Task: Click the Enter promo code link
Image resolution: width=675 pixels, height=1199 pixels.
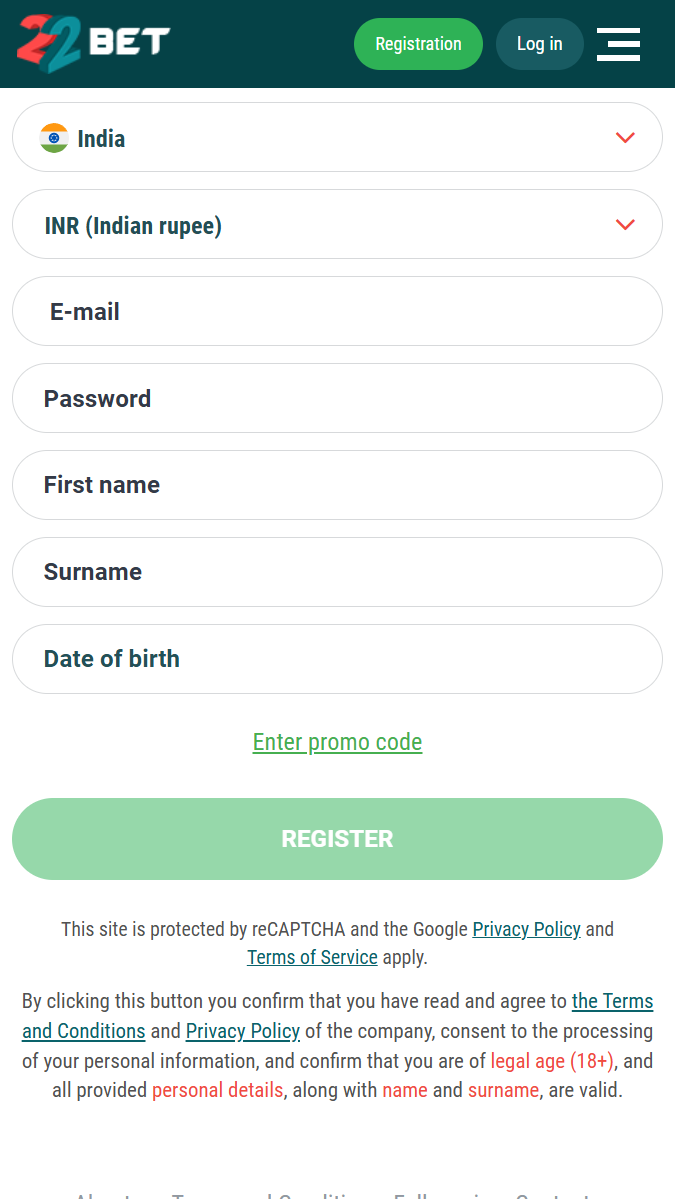Action: [x=337, y=742]
